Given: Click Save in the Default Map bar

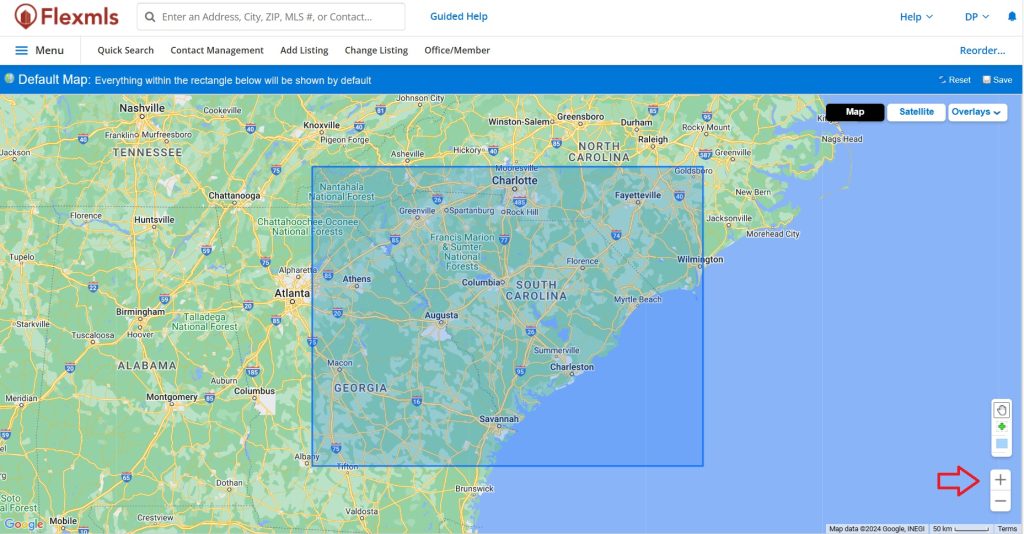Looking at the screenshot, I should tap(997, 80).
